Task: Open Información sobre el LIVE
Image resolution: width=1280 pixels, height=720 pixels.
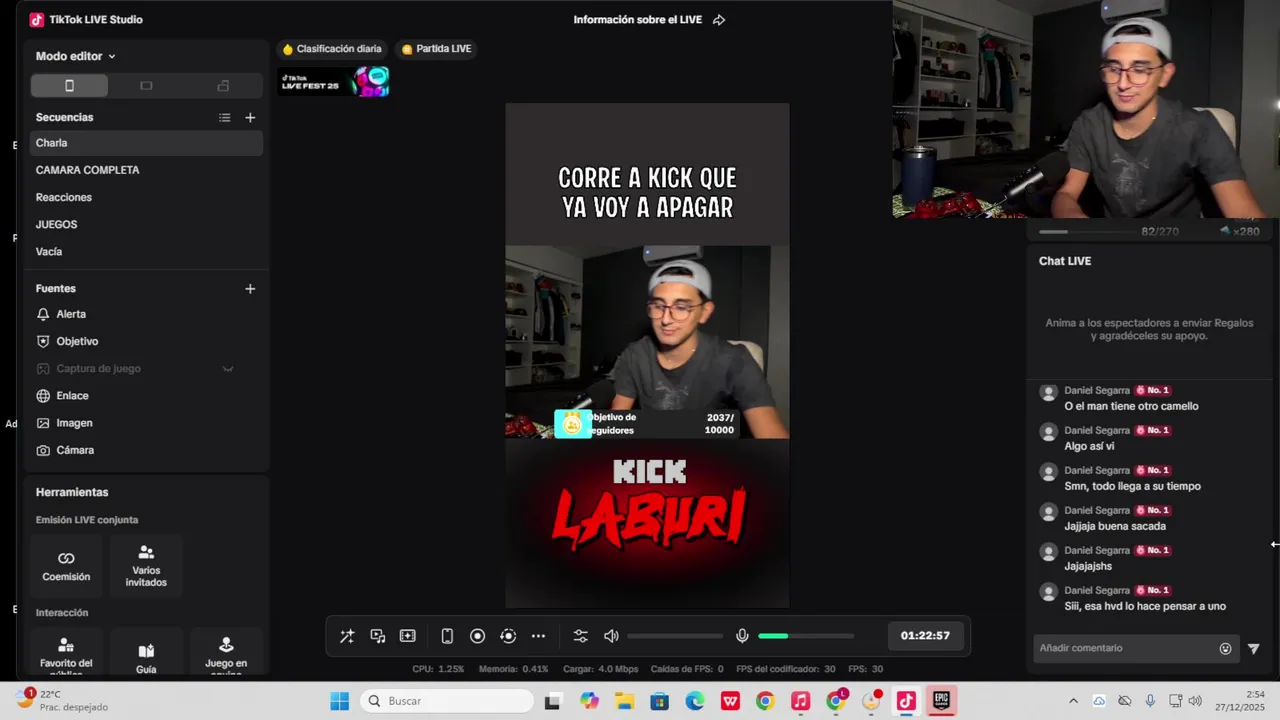Action: pos(638,20)
